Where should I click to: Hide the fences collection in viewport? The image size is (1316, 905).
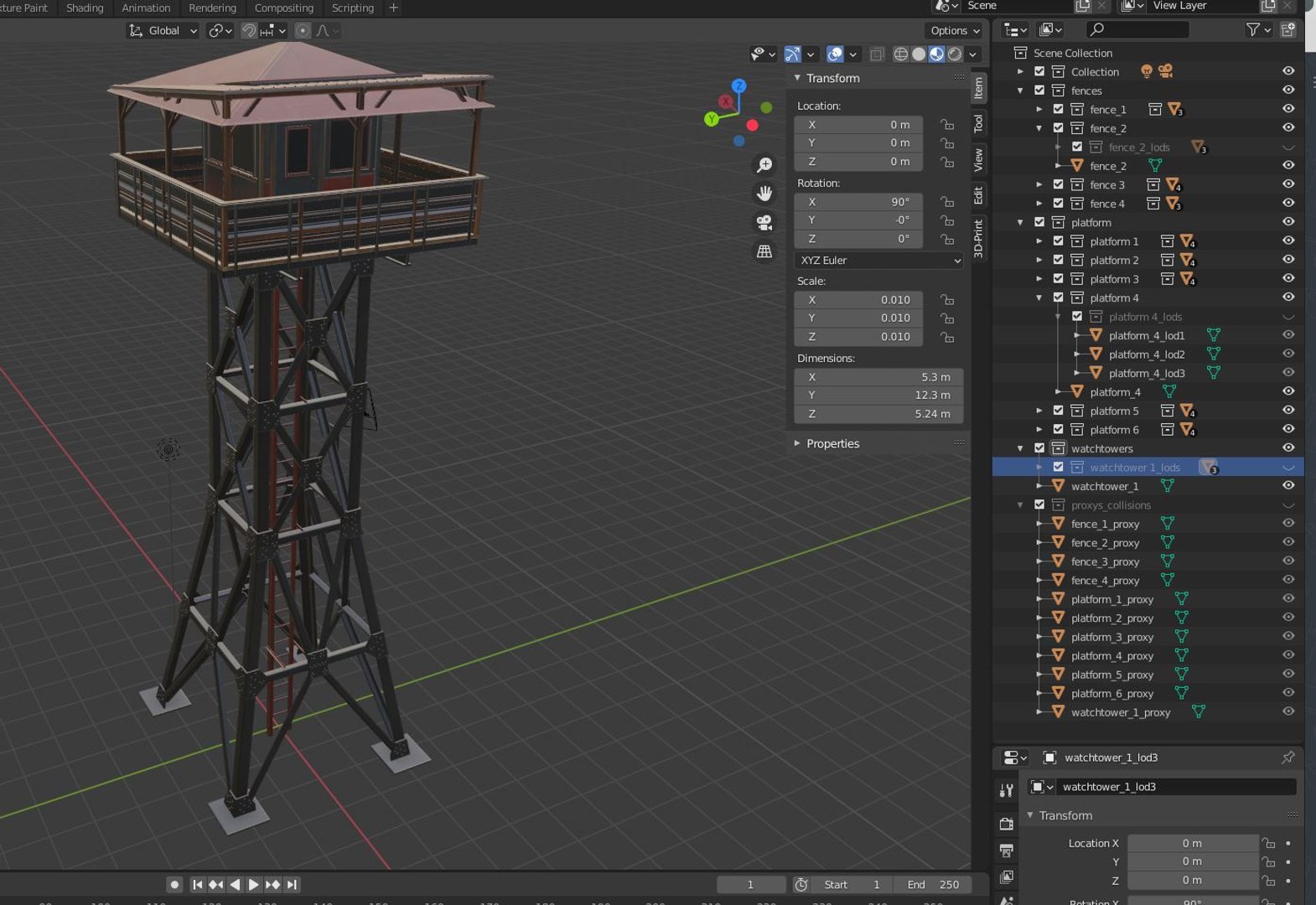[1288, 90]
